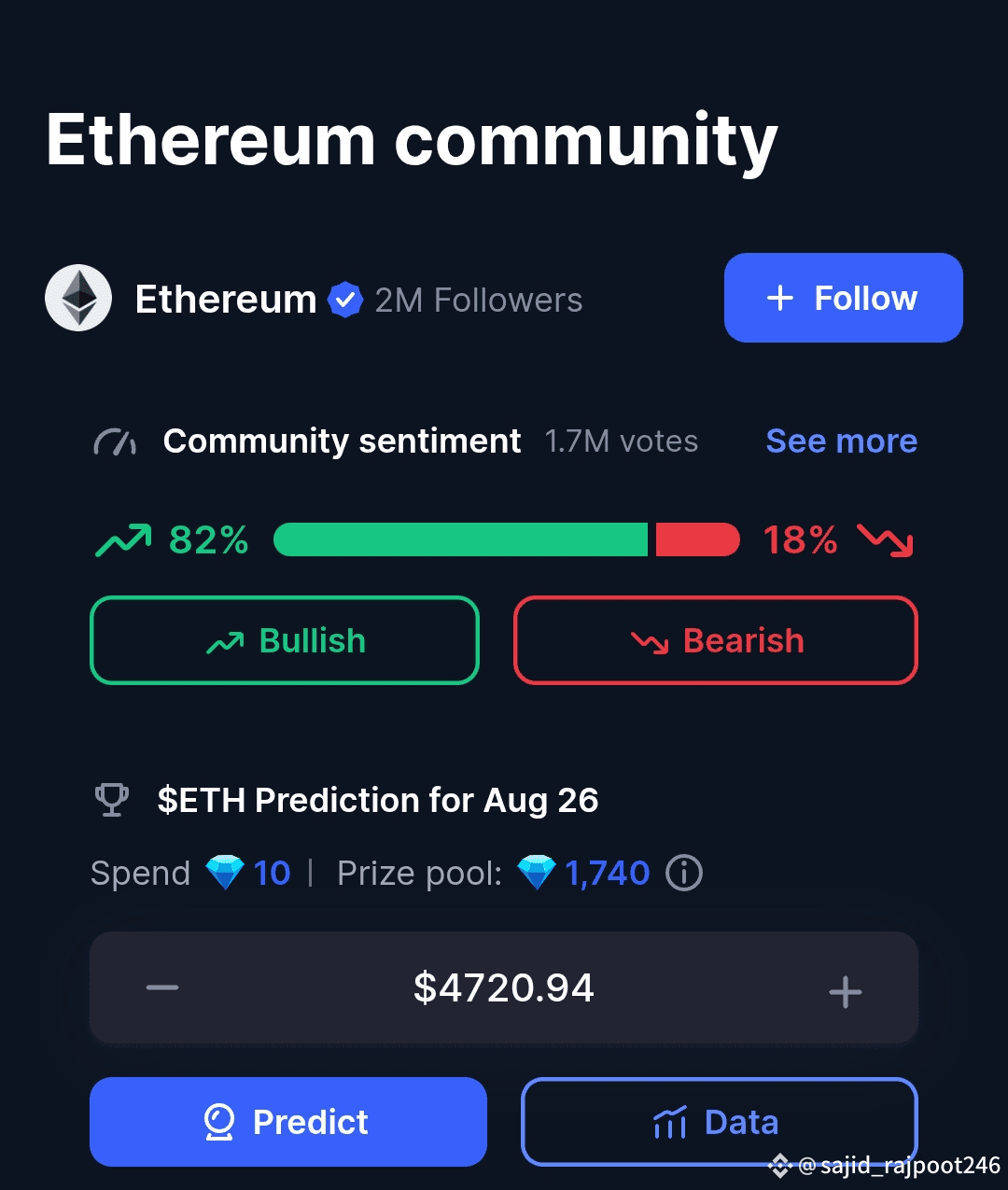
Task: Click the $4720.94 prediction price field
Action: tap(504, 987)
